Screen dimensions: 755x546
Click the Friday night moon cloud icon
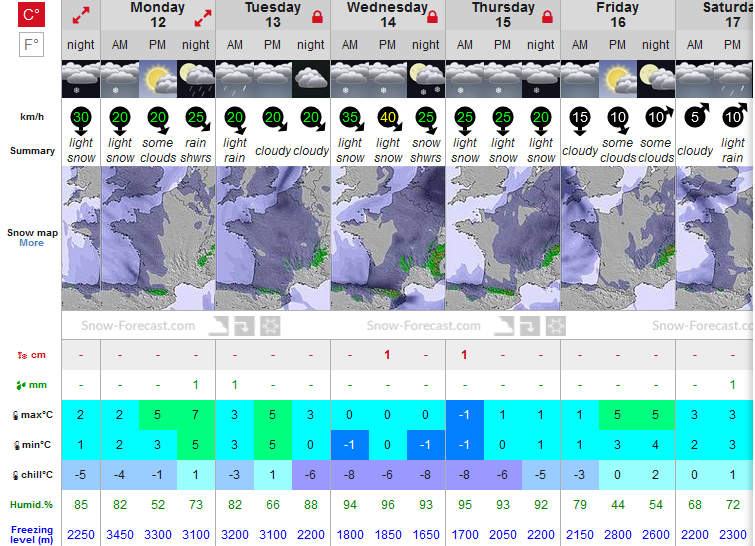(x=656, y=79)
